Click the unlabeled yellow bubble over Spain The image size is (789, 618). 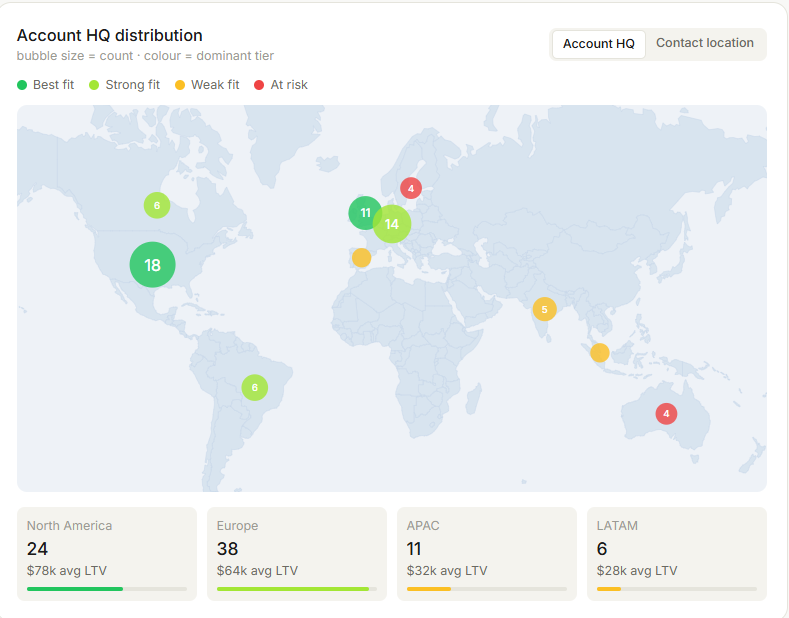pos(361,258)
